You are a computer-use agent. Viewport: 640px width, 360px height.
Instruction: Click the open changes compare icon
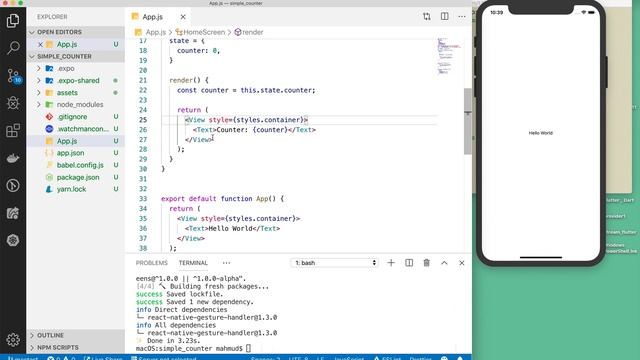[x=427, y=16]
